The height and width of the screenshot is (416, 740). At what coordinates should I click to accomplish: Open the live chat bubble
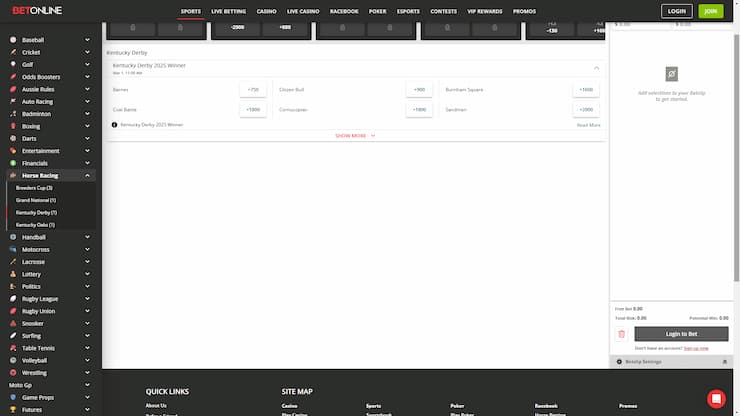pyautogui.click(x=716, y=399)
